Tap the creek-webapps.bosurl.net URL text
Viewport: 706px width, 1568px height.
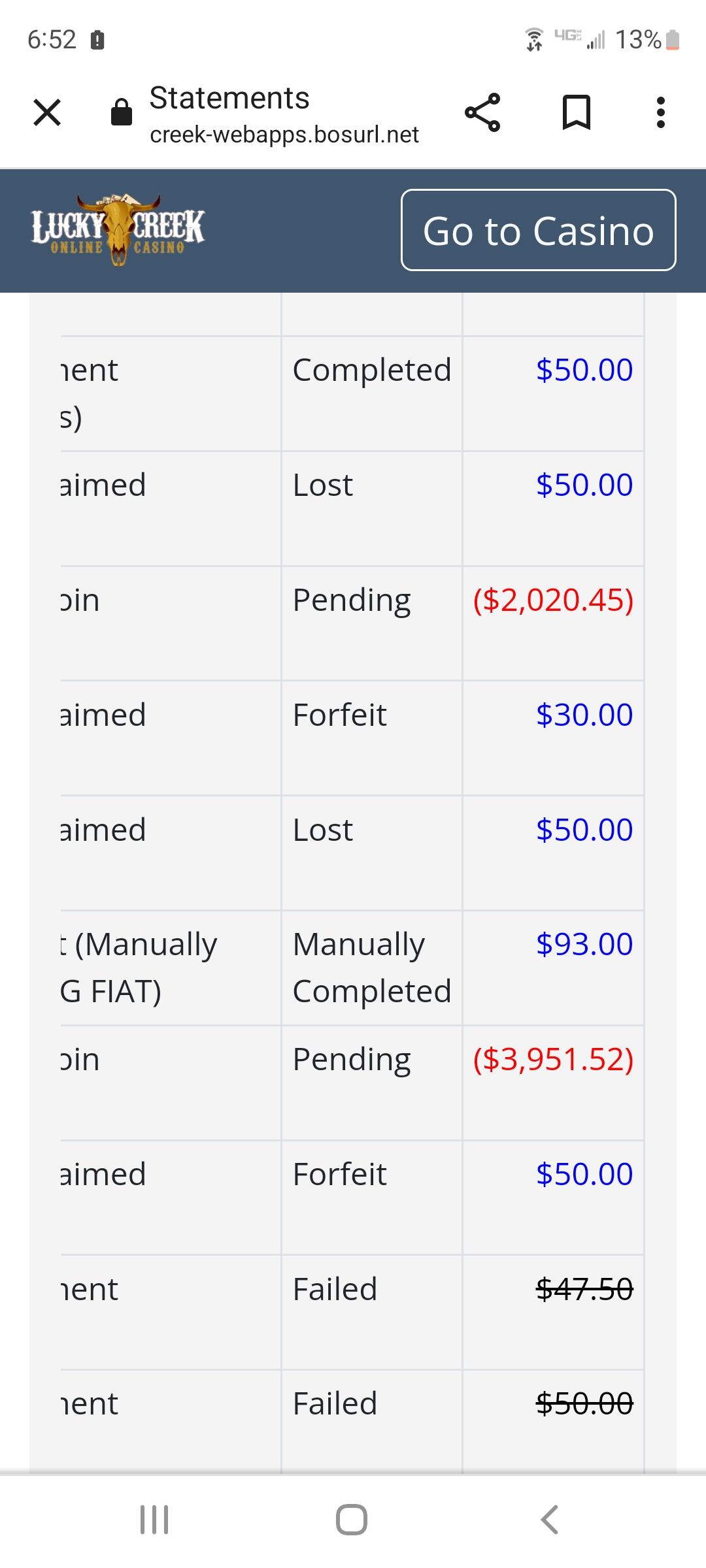tap(284, 135)
